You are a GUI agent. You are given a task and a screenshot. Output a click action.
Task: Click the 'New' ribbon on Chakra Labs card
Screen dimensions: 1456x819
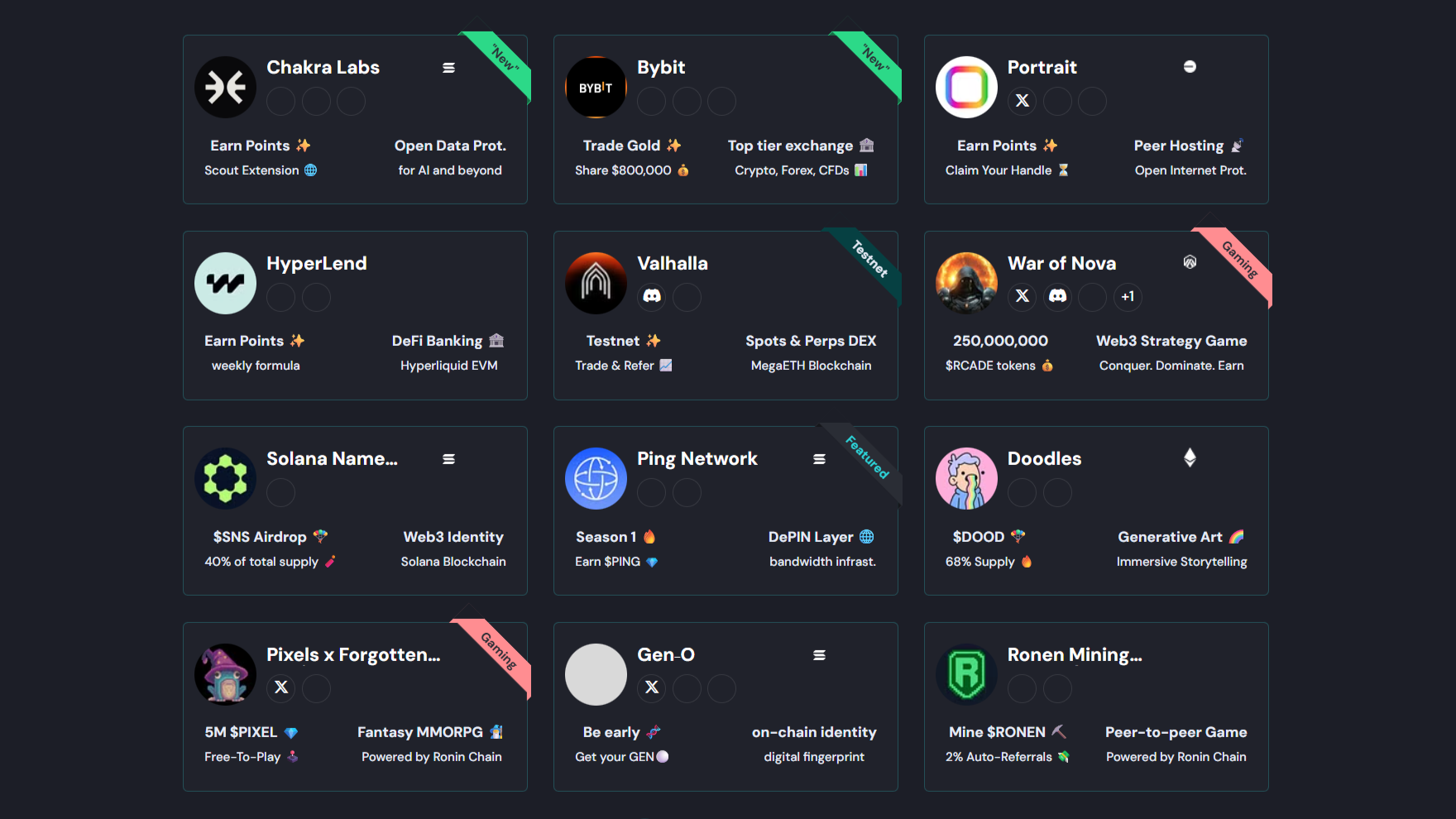click(x=501, y=61)
